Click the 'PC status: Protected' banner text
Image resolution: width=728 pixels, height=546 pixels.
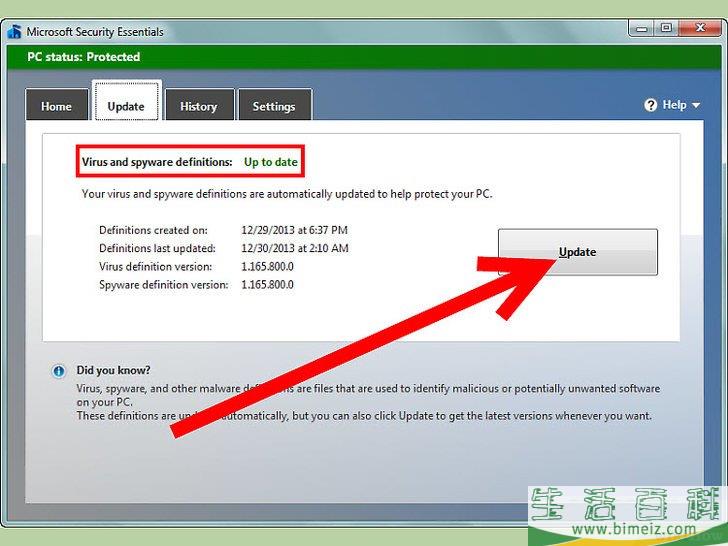tap(84, 57)
